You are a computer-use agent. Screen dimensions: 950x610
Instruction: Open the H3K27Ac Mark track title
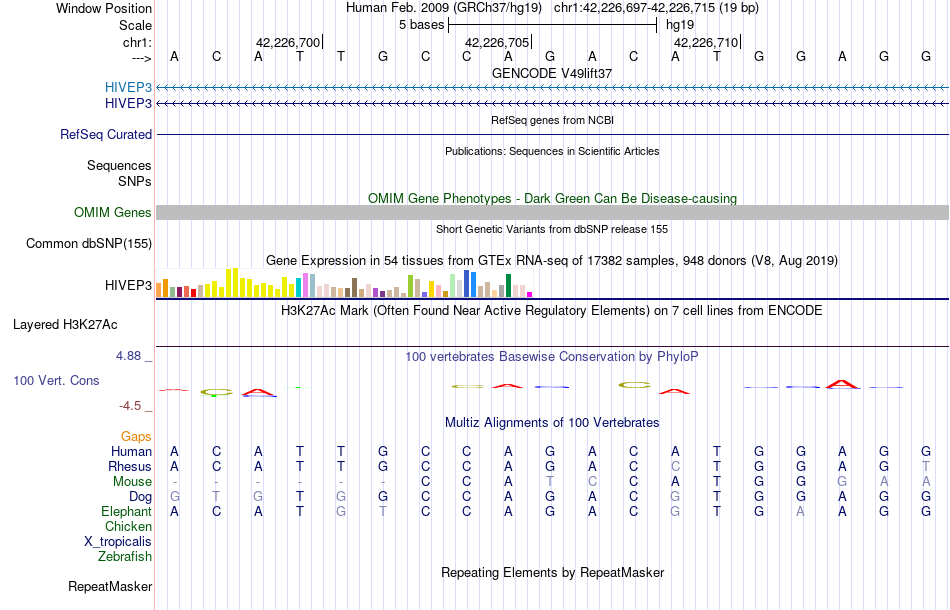pyautogui.click(x=552, y=311)
